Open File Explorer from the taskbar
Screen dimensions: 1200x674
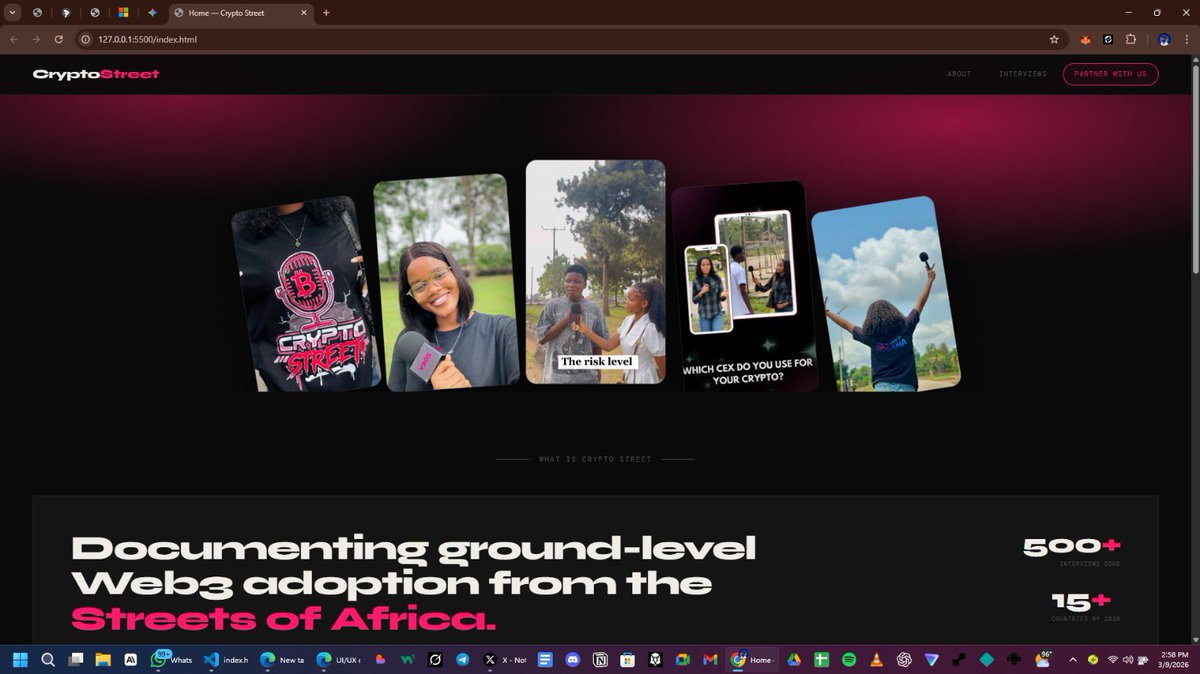point(102,660)
